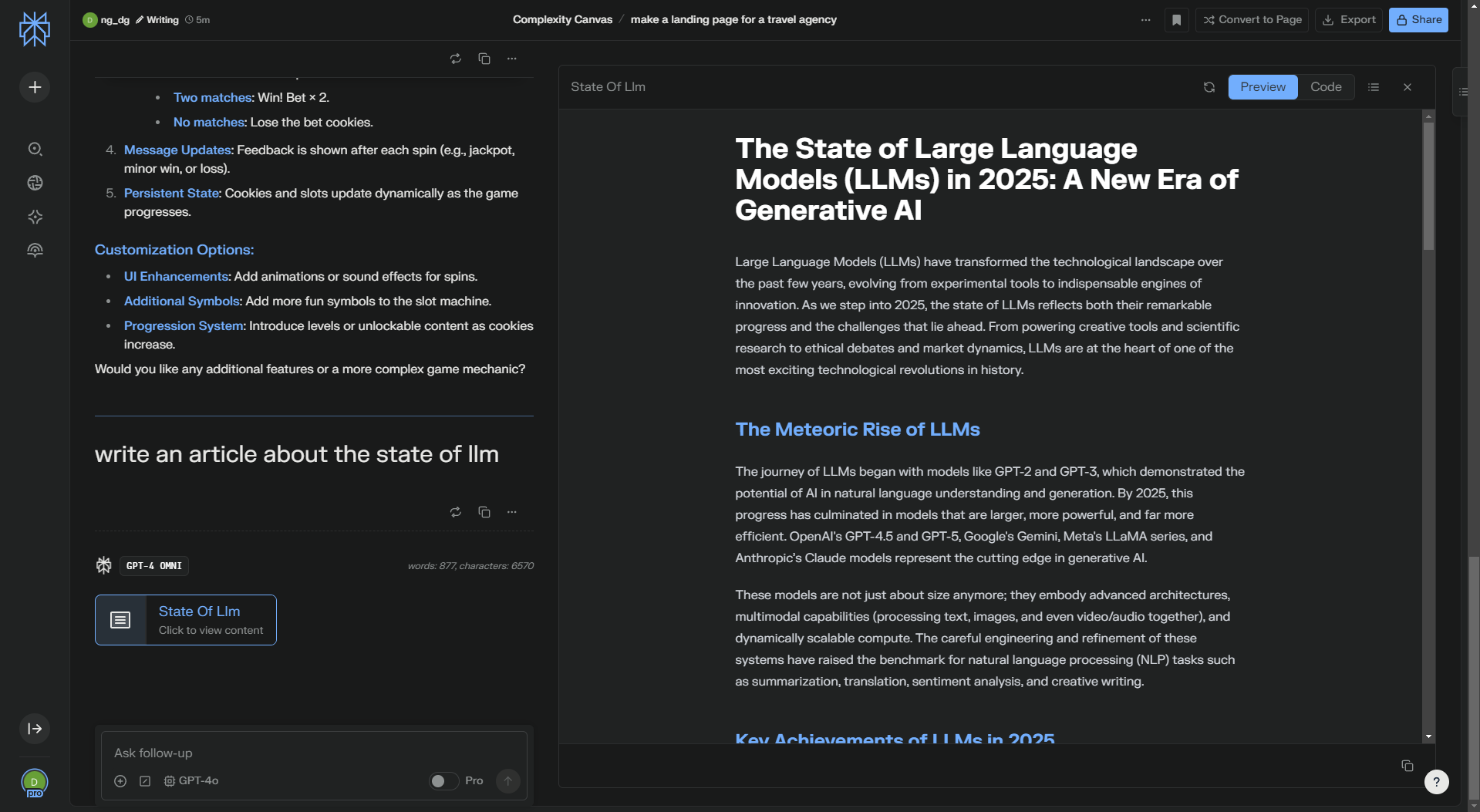Open the Complexity Canvas breadcrumb
The width and height of the screenshot is (1480, 812).
tap(562, 20)
